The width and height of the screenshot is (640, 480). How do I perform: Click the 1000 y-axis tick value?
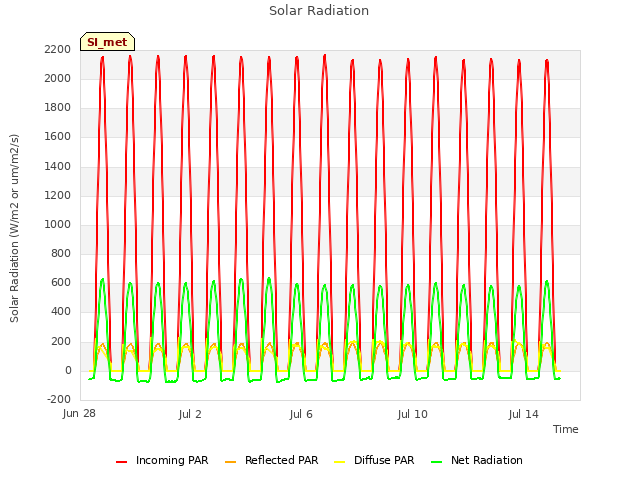pyautogui.click(x=58, y=224)
